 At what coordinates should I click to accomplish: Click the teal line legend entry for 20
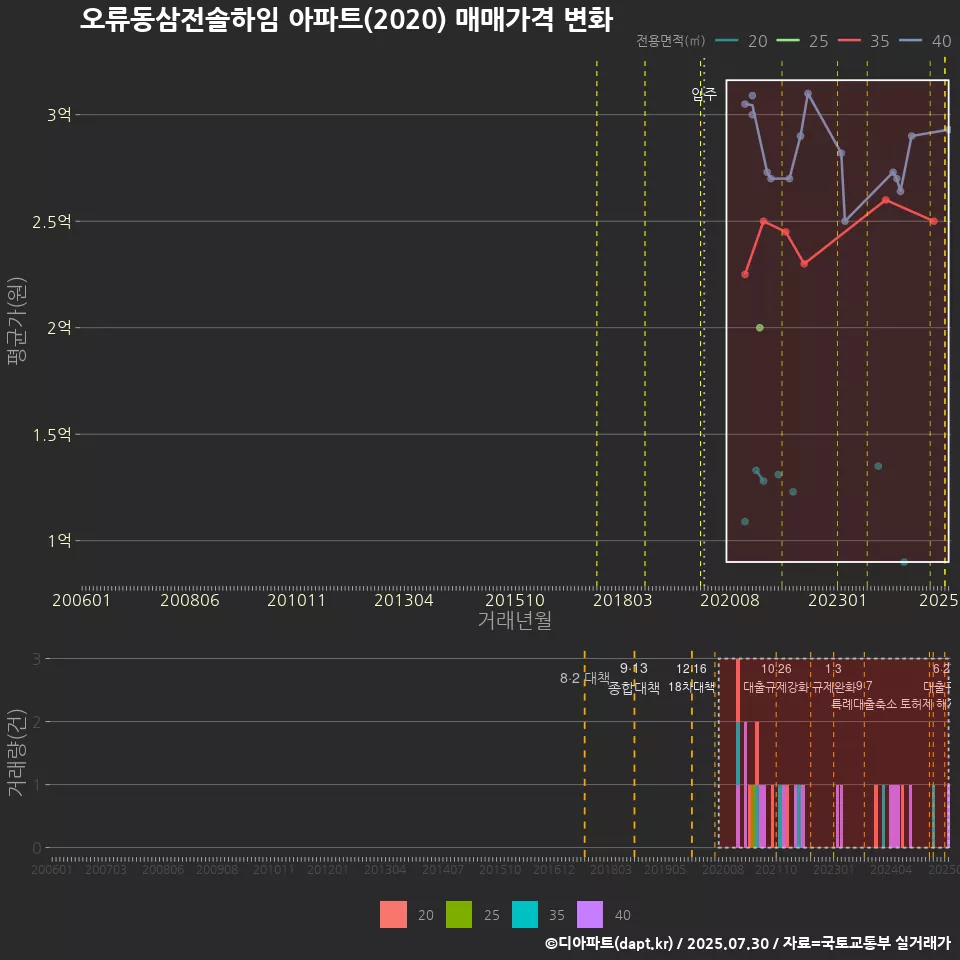[741, 41]
